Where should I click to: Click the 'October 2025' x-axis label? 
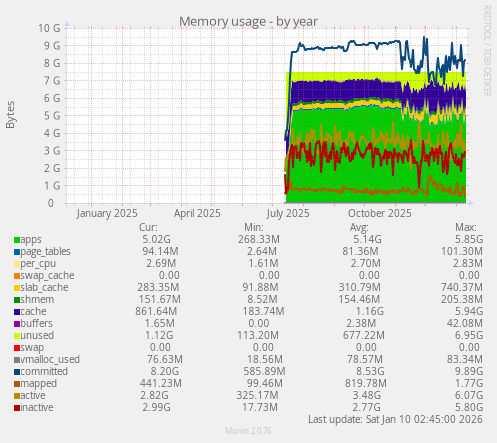[x=380, y=213]
